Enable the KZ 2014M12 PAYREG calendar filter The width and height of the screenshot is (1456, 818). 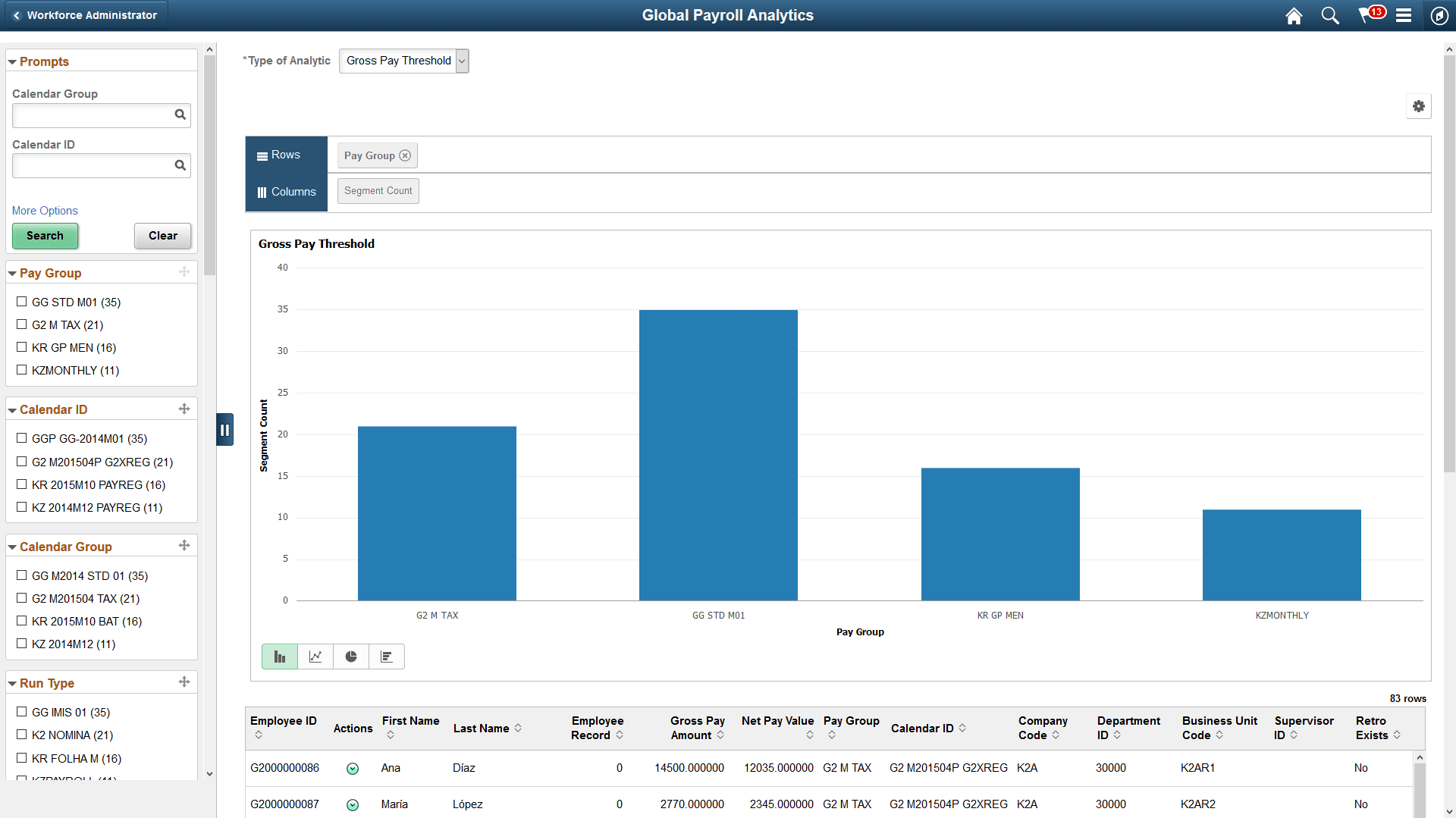pos(21,506)
